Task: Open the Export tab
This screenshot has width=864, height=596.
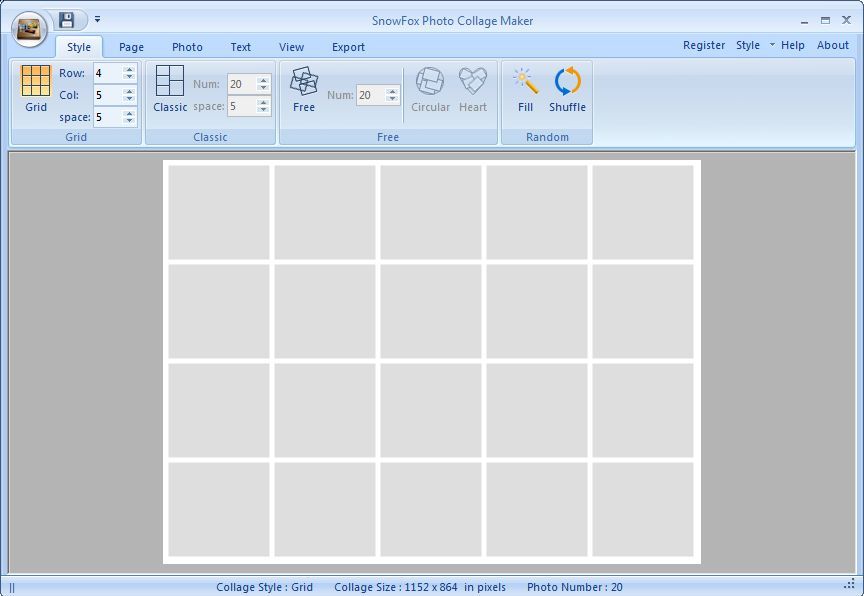Action: click(x=348, y=47)
